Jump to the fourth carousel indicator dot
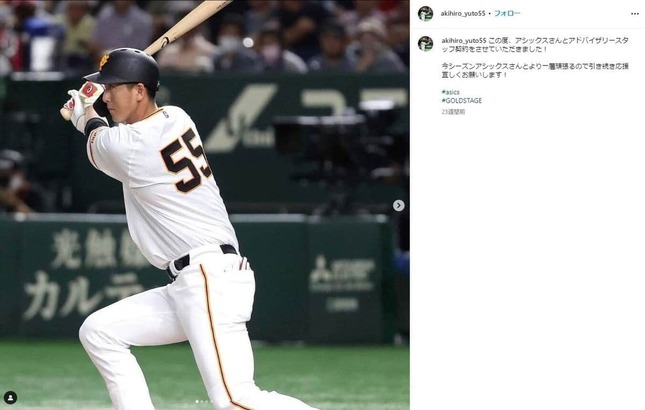 [x=211, y=401]
